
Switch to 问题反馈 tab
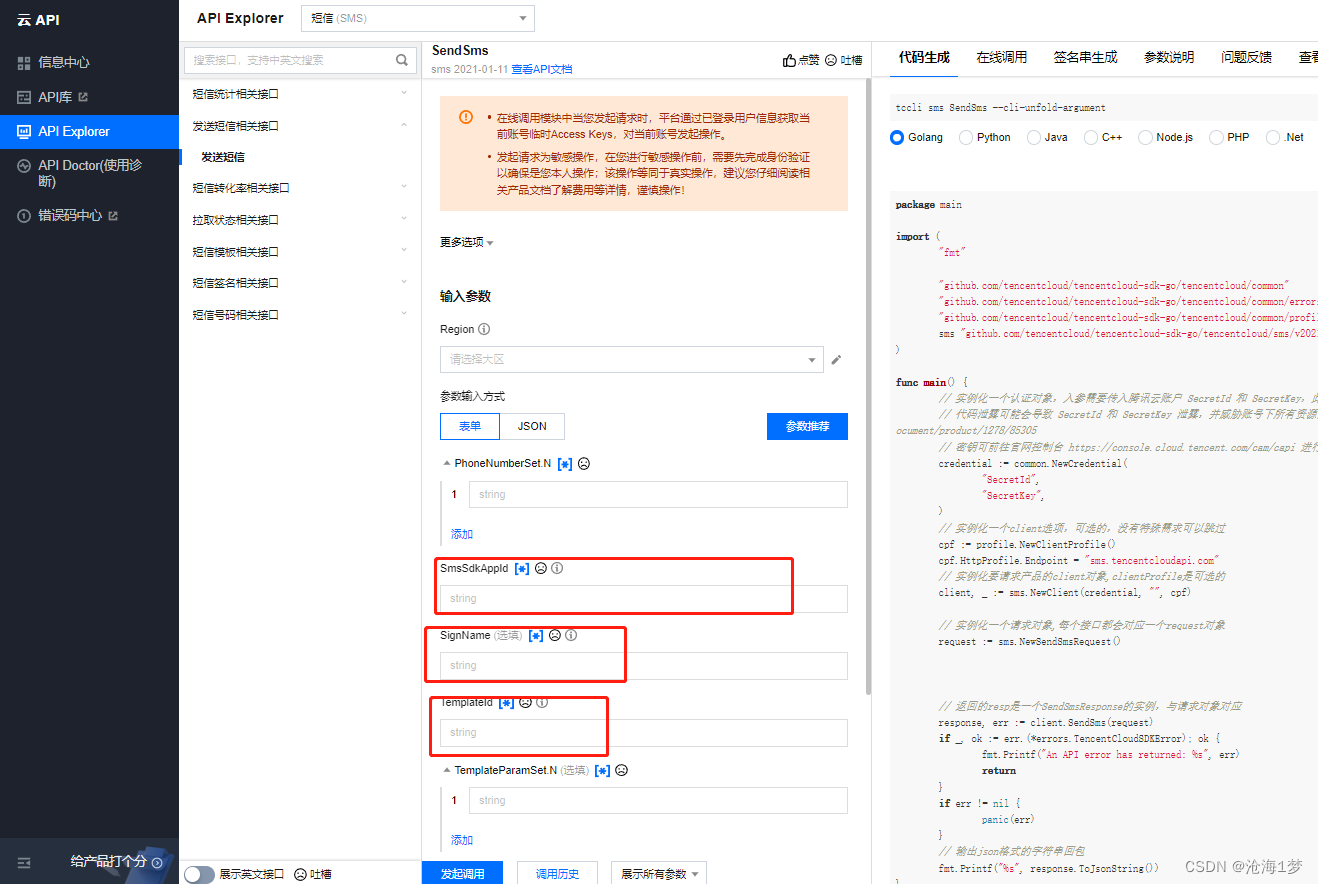(x=1246, y=57)
